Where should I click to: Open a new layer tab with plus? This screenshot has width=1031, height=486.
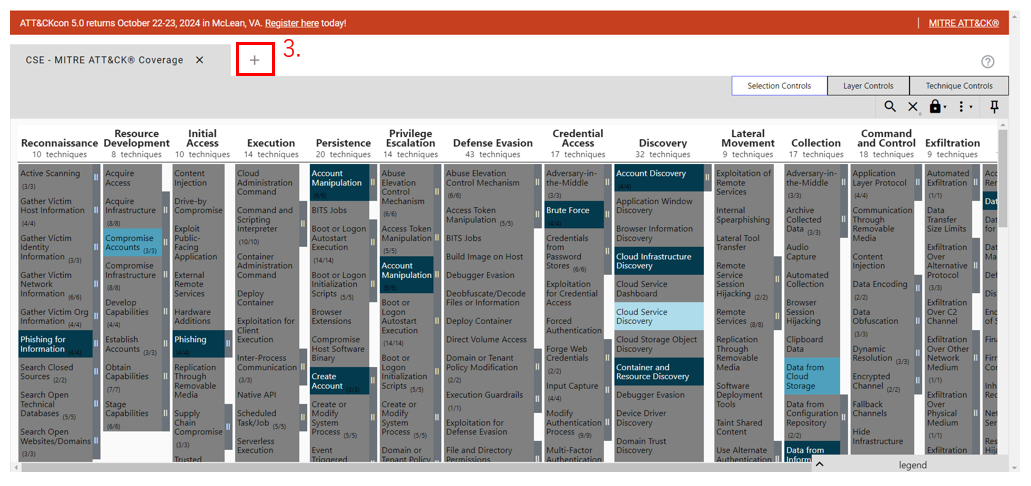click(x=254, y=60)
